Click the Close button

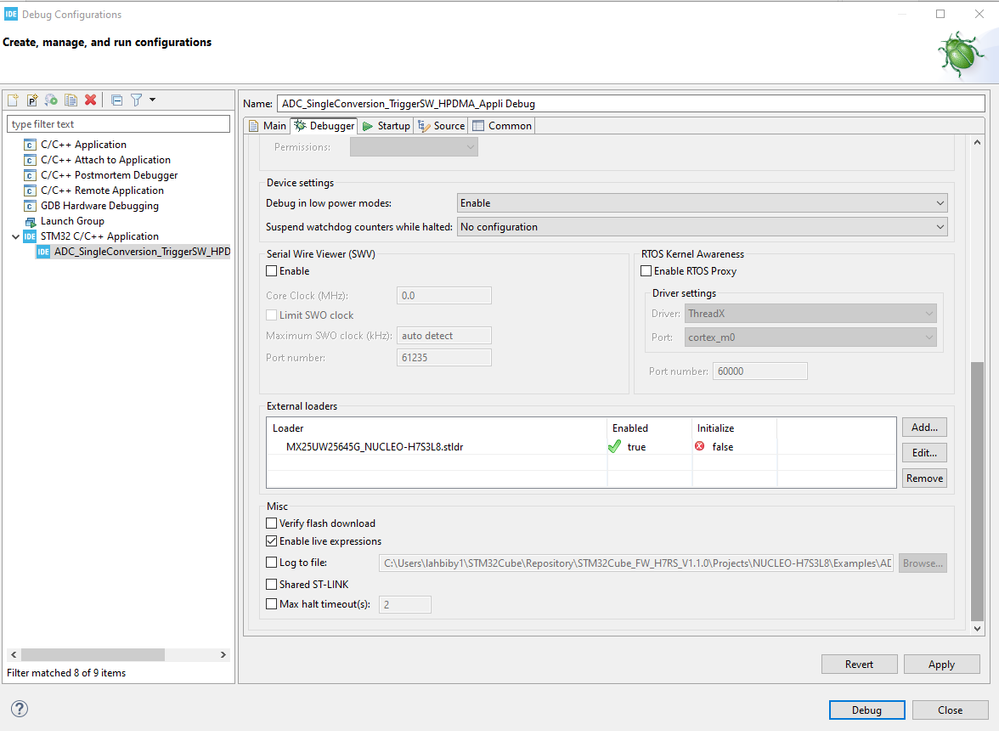click(950, 710)
